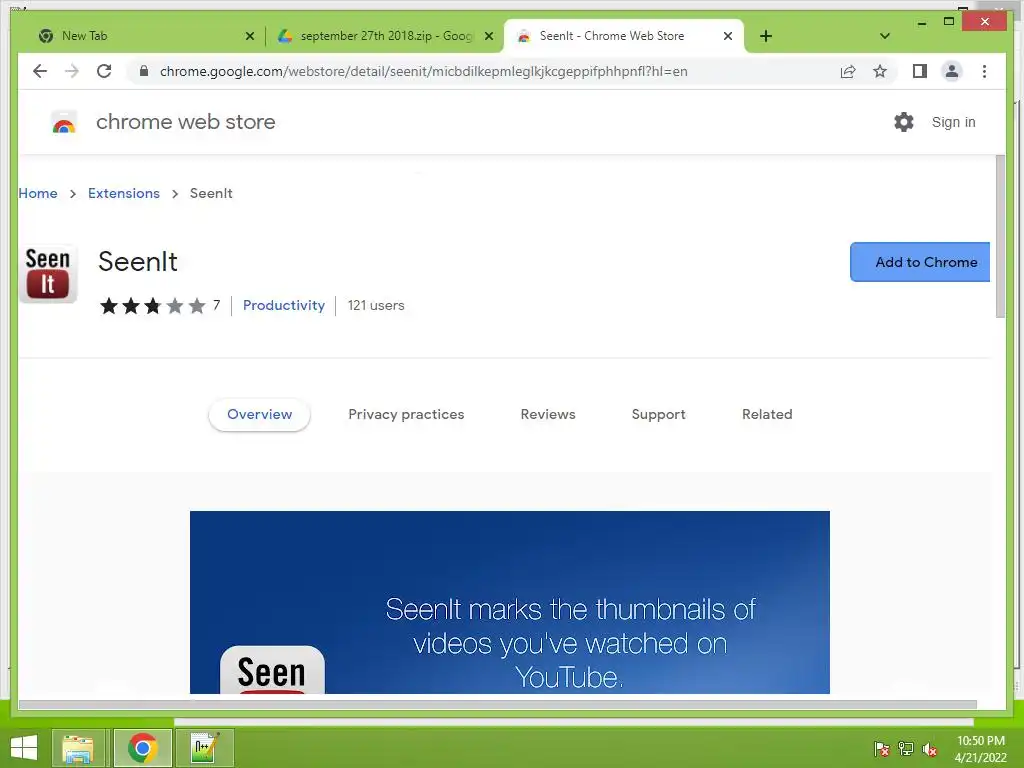1024x768 pixels.
Task: Open the Windows Start button
Action: (24, 748)
